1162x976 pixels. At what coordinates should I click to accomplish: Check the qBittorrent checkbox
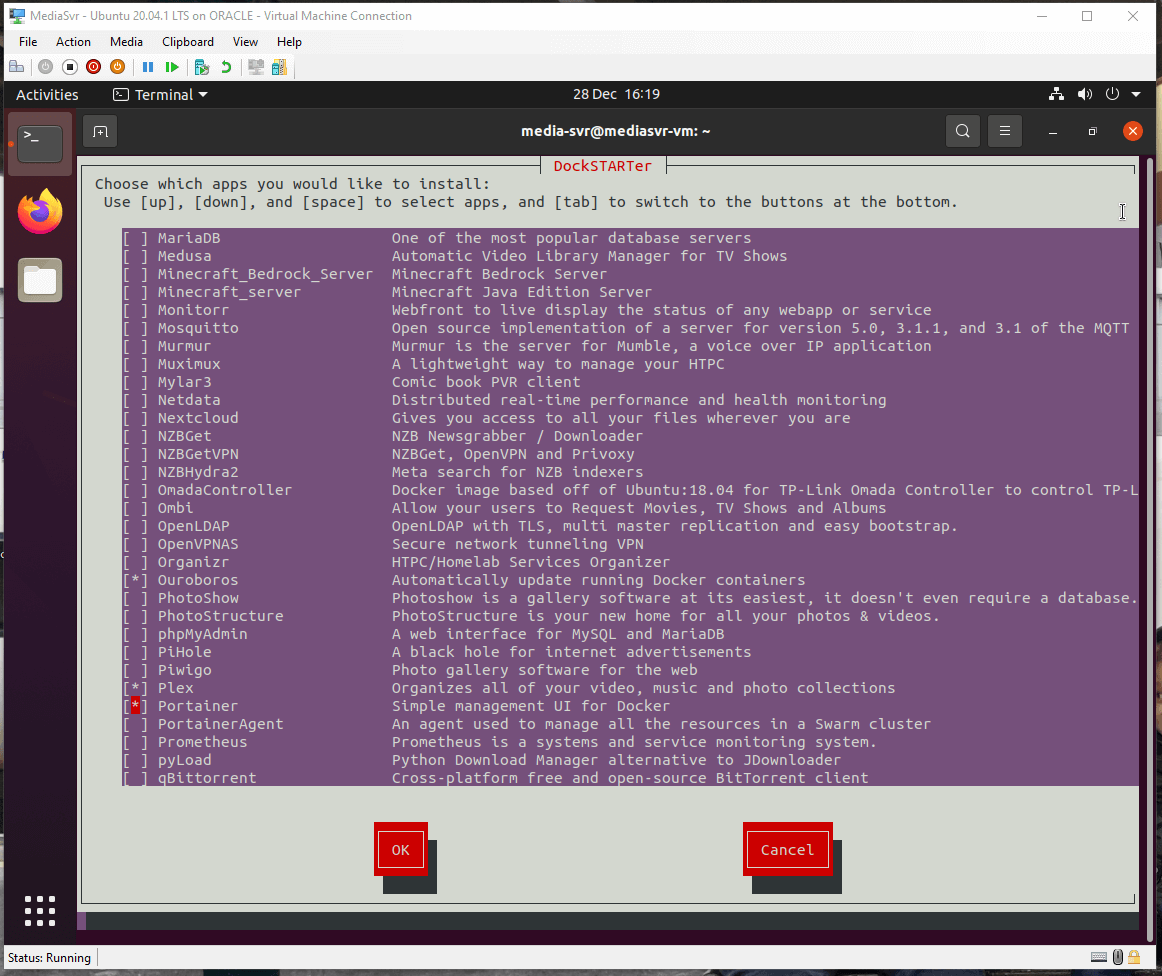click(135, 777)
